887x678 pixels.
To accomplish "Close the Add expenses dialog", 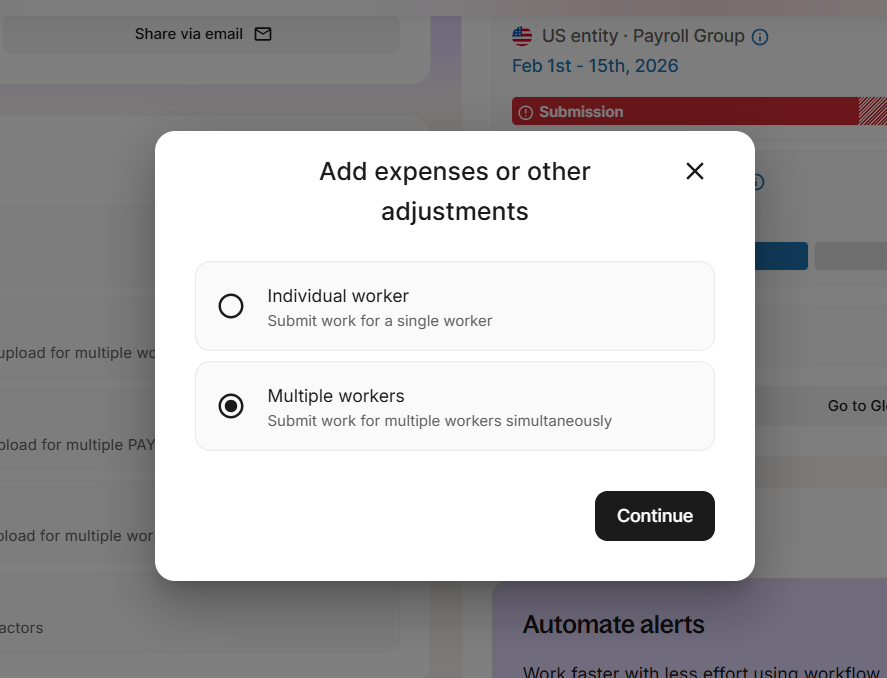I will point(695,171).
